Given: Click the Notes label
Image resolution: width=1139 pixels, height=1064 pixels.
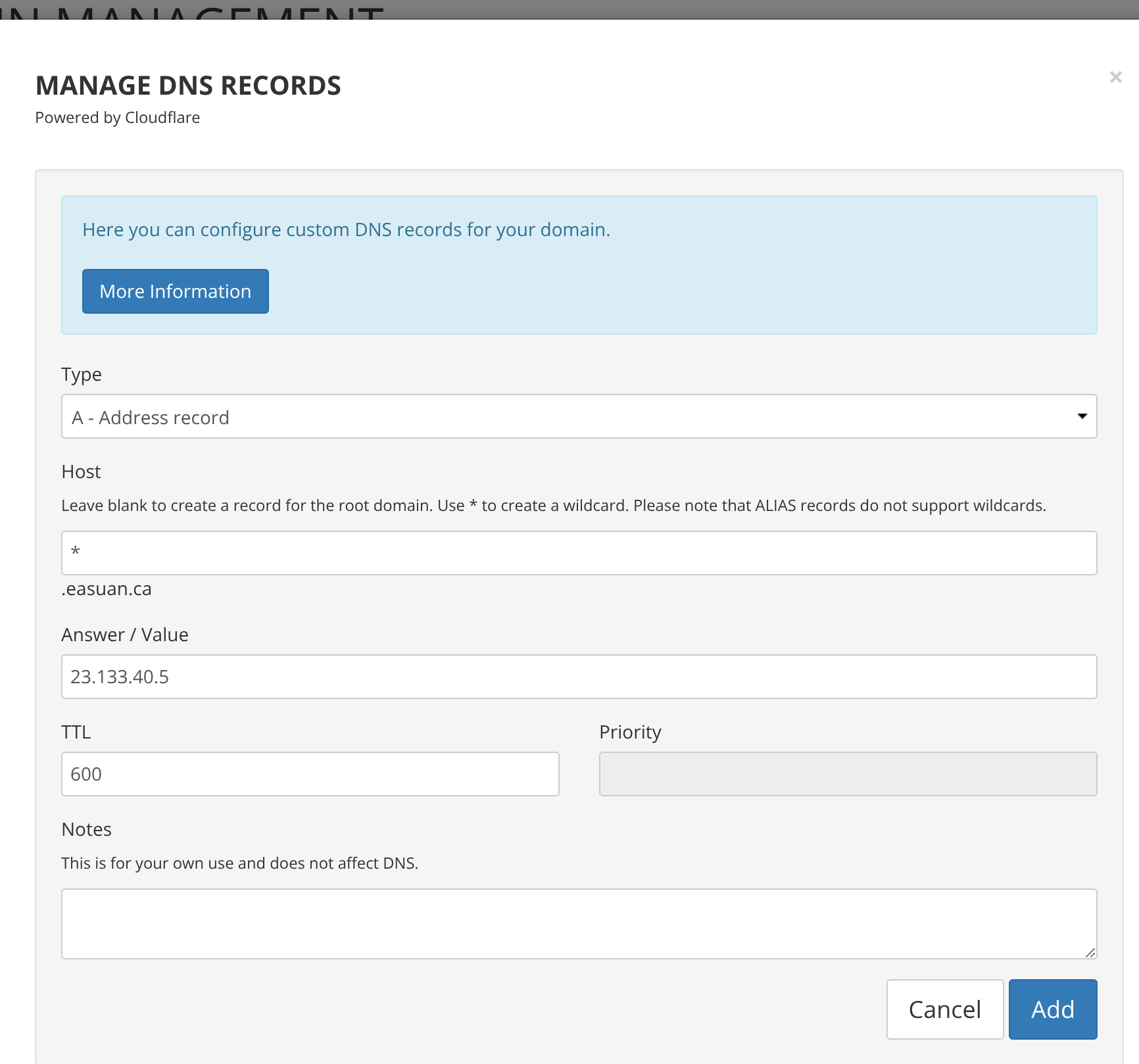Looking at the screenshot, I should pos(87,830).
